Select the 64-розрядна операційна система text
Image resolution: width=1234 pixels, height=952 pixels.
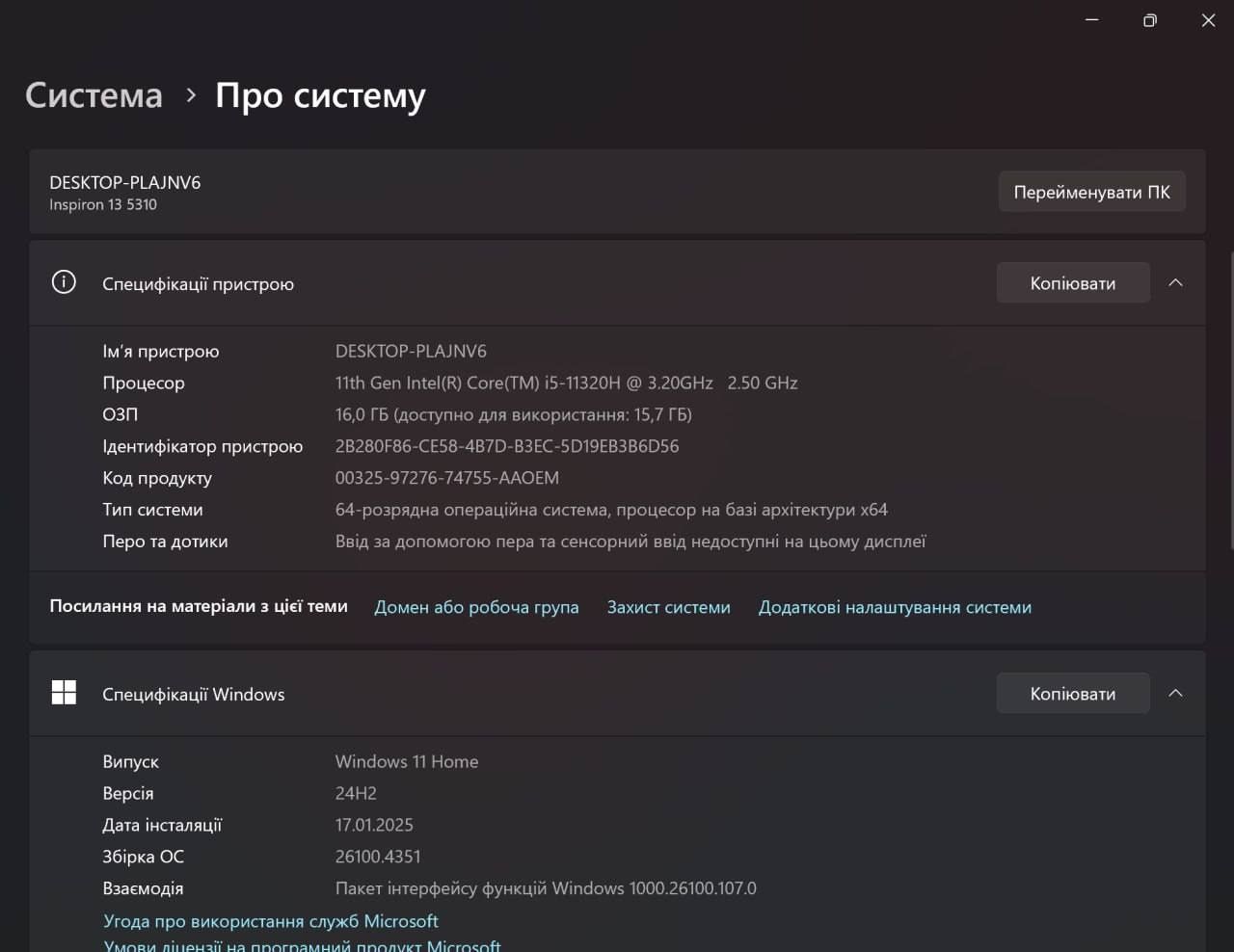coord(611,510)
